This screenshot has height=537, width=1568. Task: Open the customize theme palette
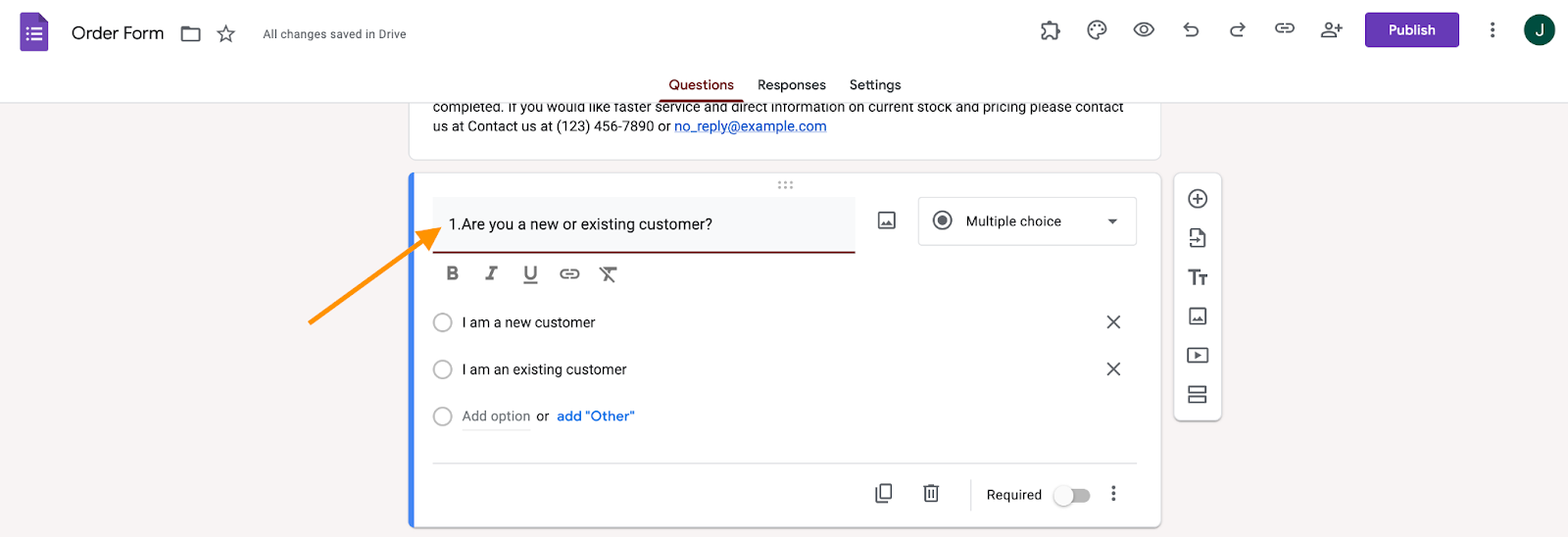(1097, 30)
